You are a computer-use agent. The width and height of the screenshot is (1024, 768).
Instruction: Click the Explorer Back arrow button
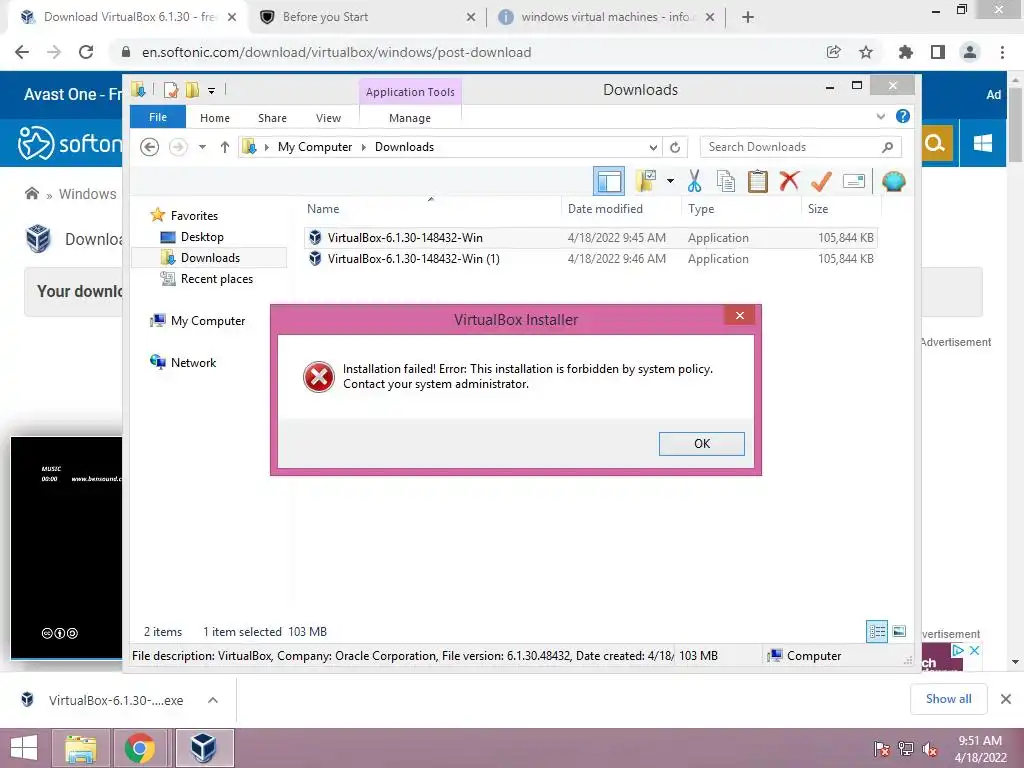[x=150, y=147]
